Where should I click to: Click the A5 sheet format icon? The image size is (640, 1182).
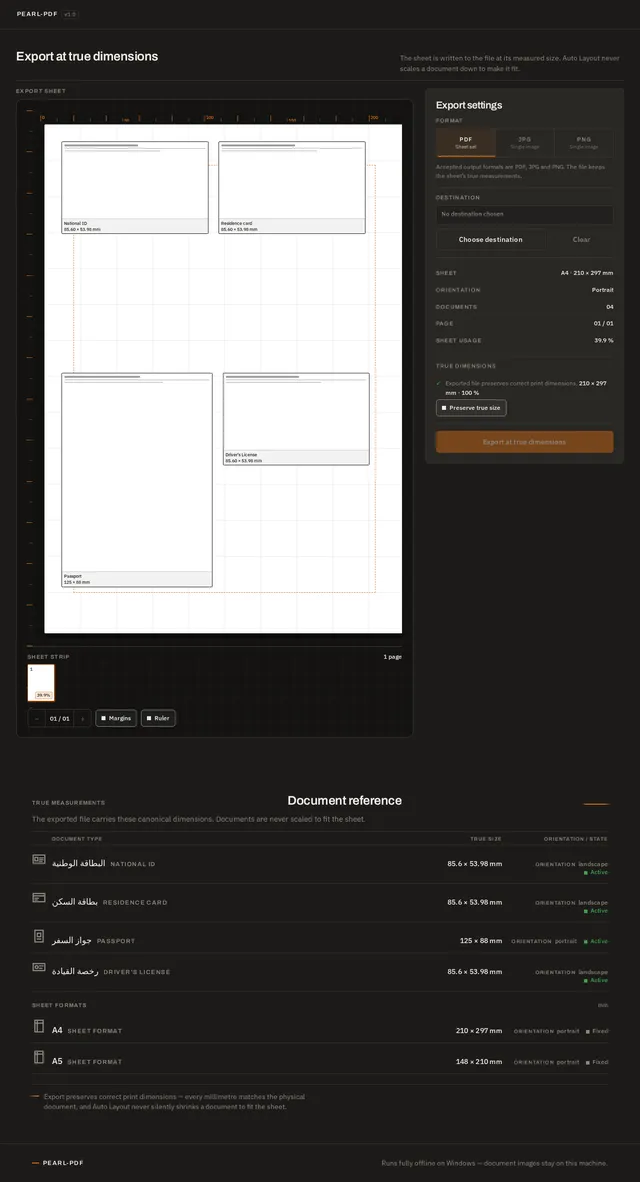38,1057
